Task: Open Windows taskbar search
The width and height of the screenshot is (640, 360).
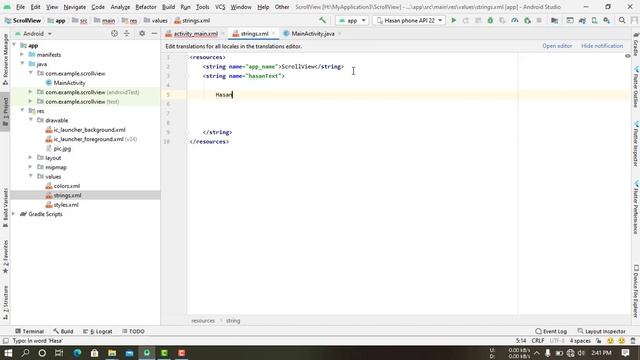Action: click(25, 353)
